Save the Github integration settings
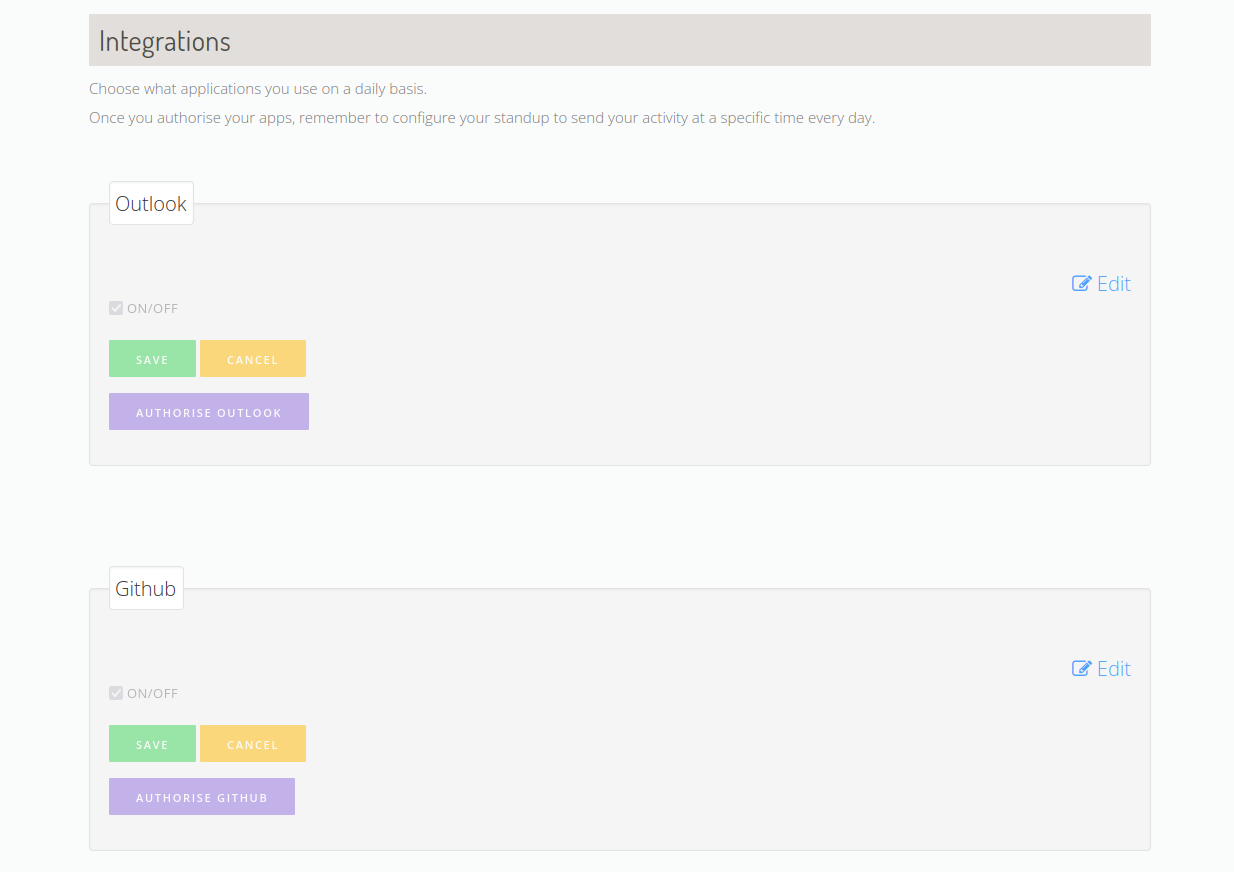1234x872 pixels. click(x=152, y=744)
